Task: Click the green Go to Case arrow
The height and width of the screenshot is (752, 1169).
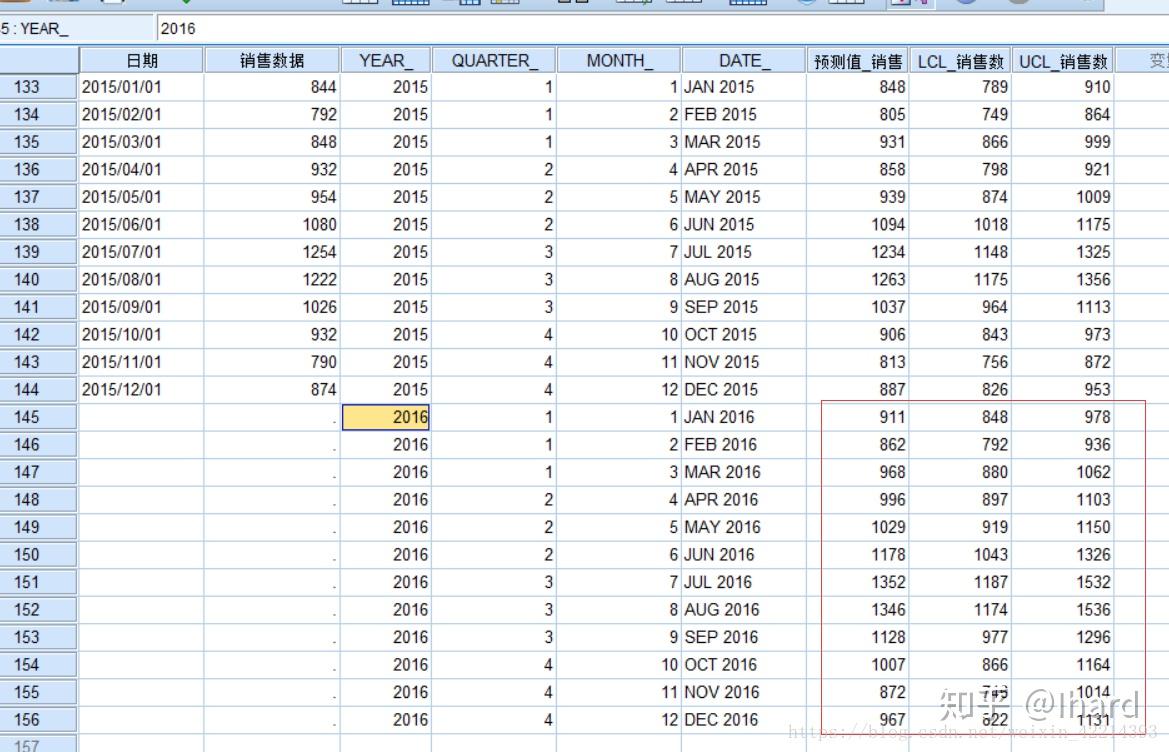Action: (x=187, y=5)
